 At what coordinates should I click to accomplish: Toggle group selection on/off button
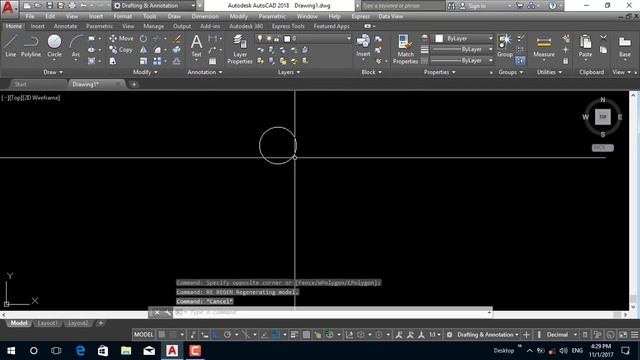[x=520, y=61]
